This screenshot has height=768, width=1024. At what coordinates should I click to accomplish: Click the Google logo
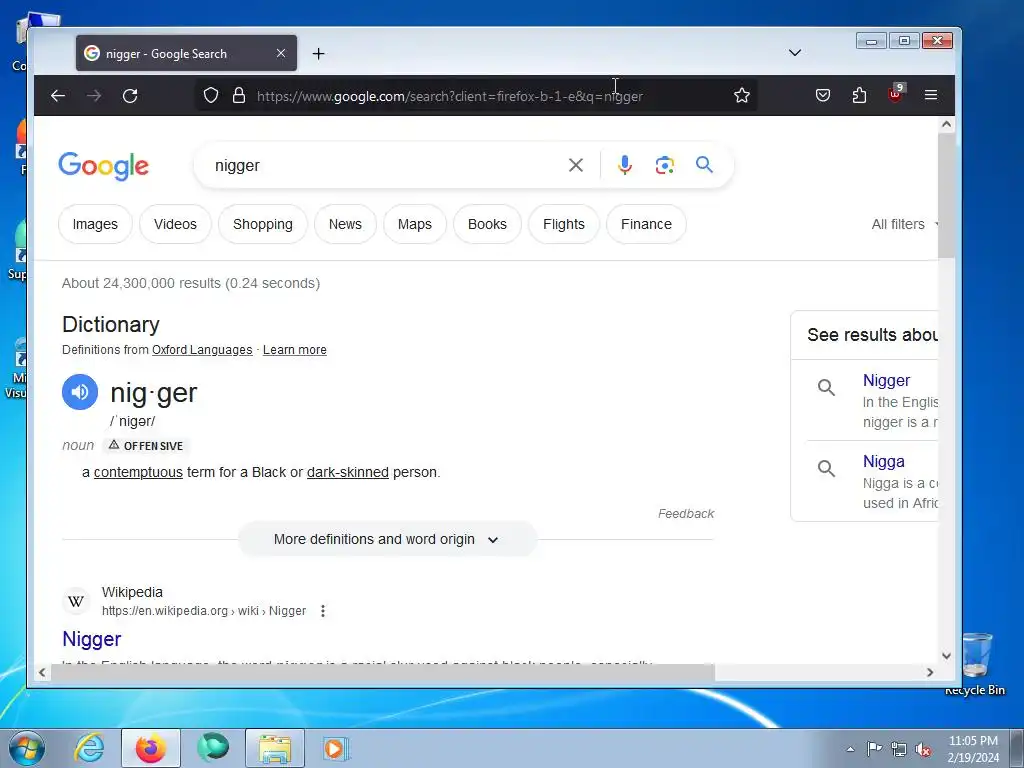(x=103, y=166)
